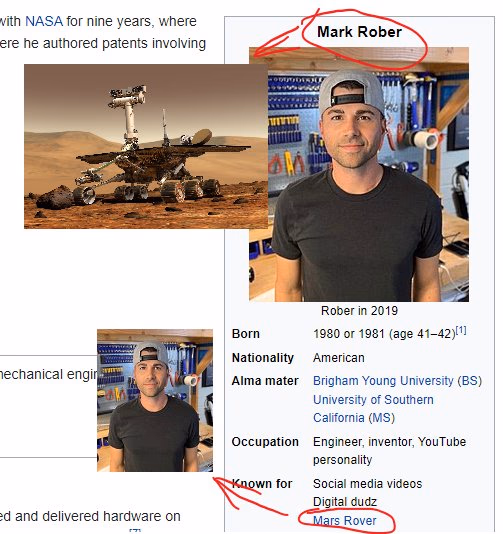Click the 'Social media videos' text
The height and width of the screenshot is (534, 503).
[x=367, y=484]
